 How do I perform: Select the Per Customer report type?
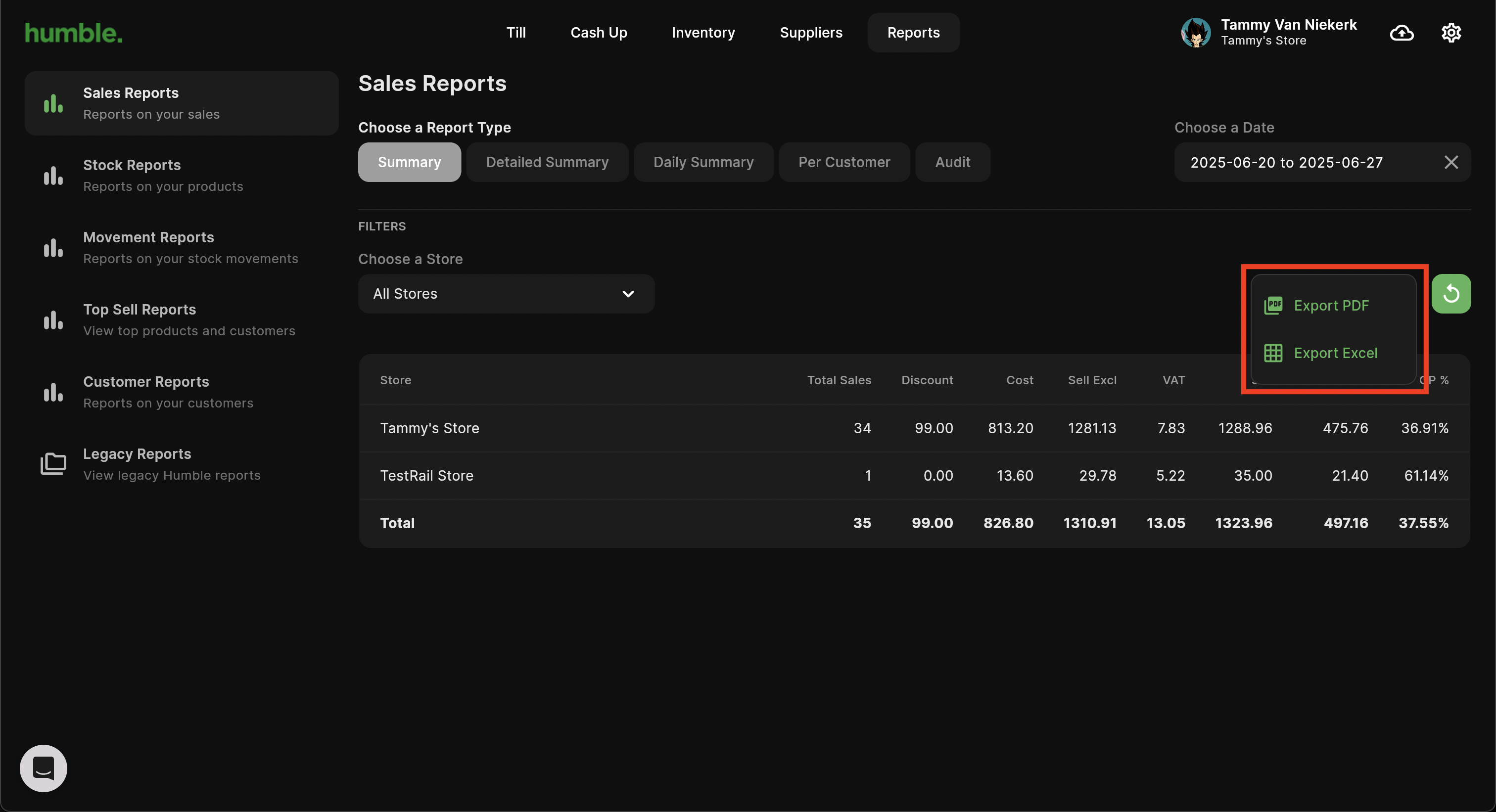[844, 163]
